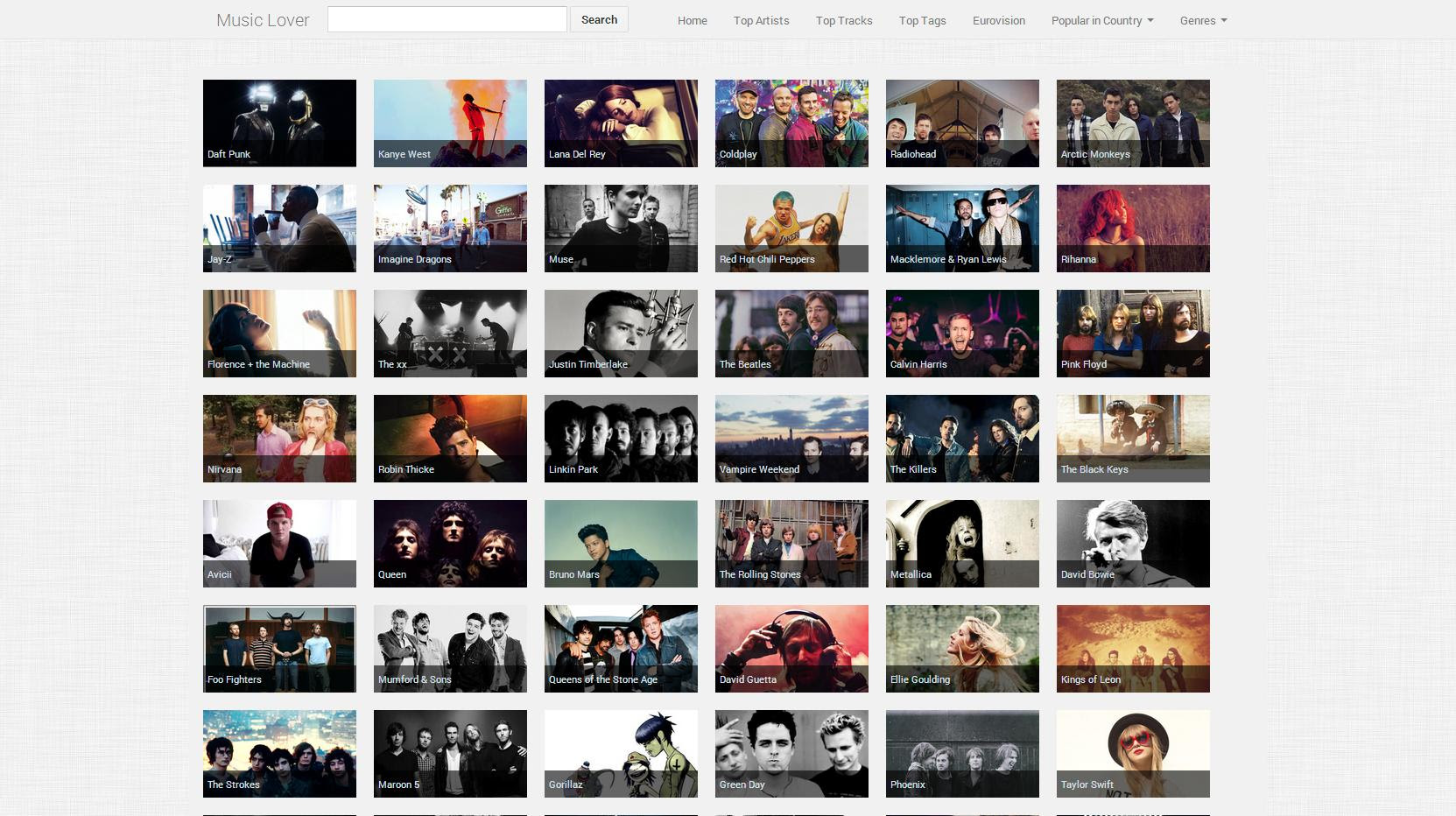Open the Calvin Harris tile
1456x816 pixels.
tap(962, 334)
